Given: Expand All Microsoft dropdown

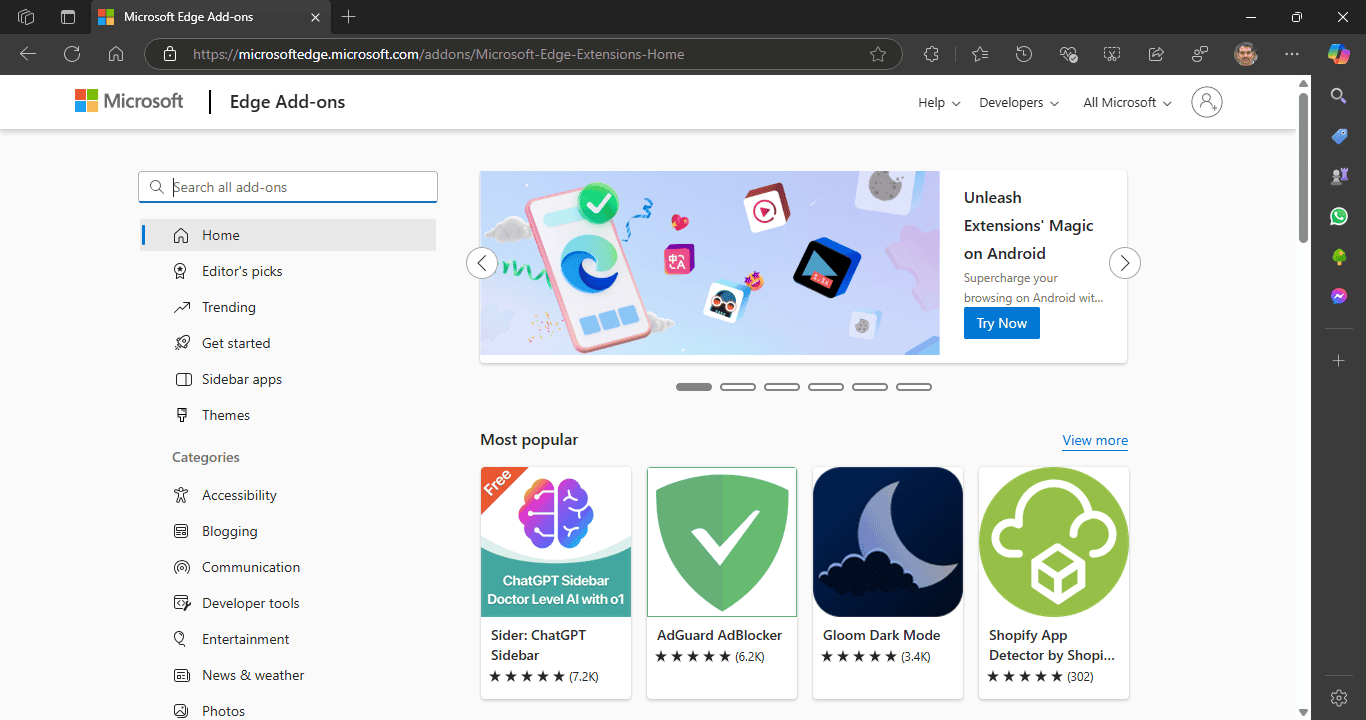Looking at the screenshot, I should [x=1127, y=102].
